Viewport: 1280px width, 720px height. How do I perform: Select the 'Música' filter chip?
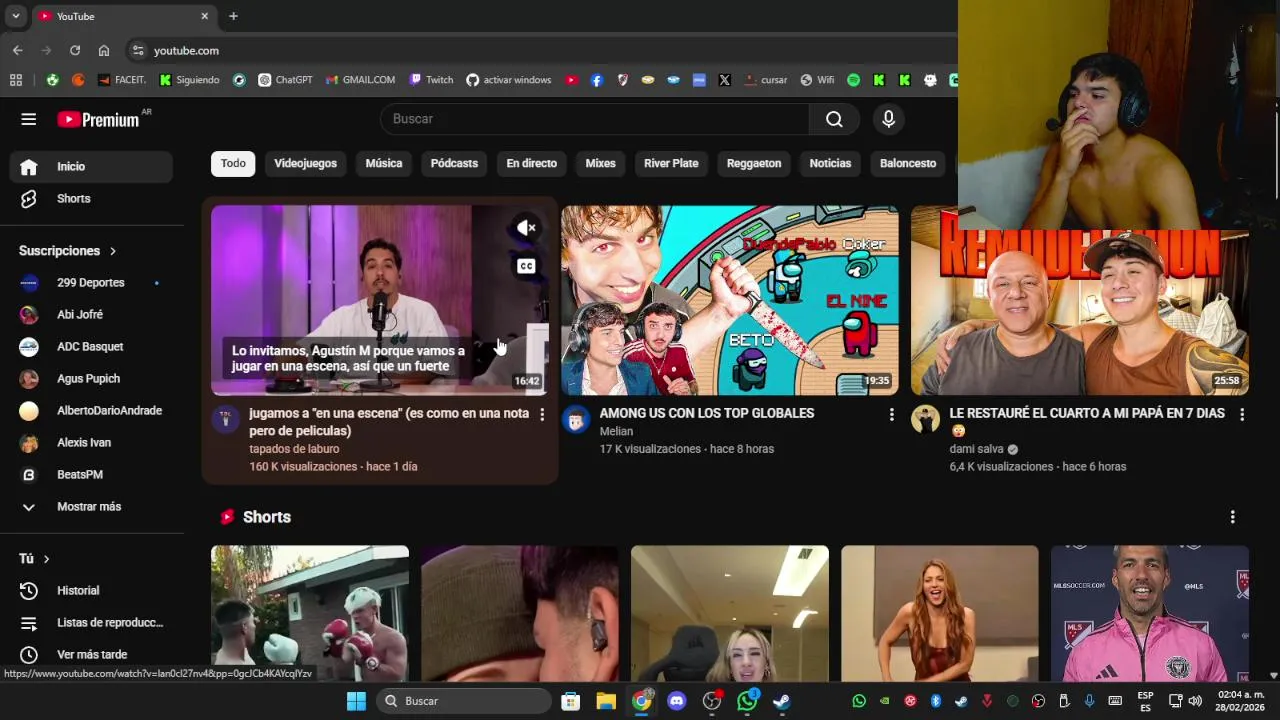[384, 163]
